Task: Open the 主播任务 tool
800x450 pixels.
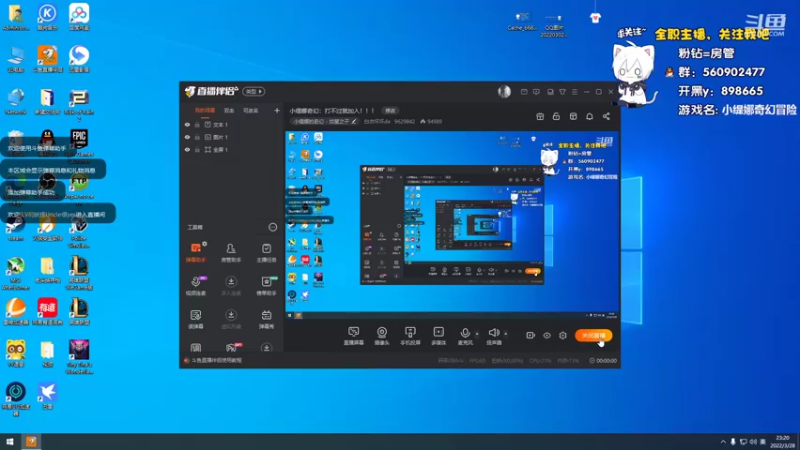Action: 266,253
